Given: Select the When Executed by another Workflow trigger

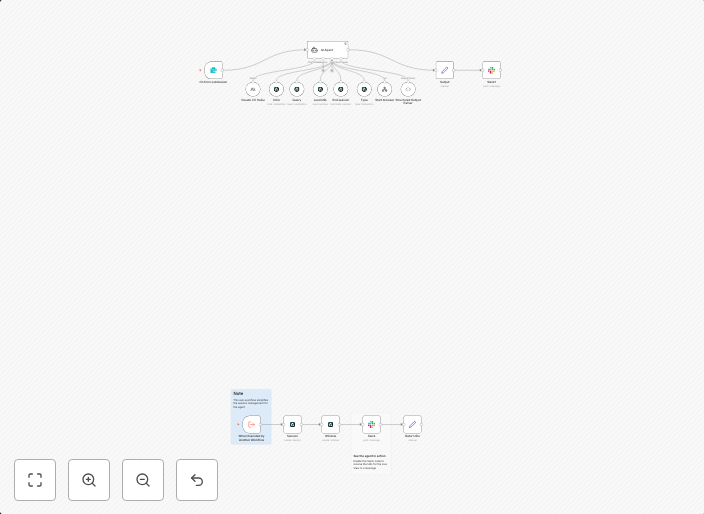Looking at the screenshot, I should (x=251, y=424).
